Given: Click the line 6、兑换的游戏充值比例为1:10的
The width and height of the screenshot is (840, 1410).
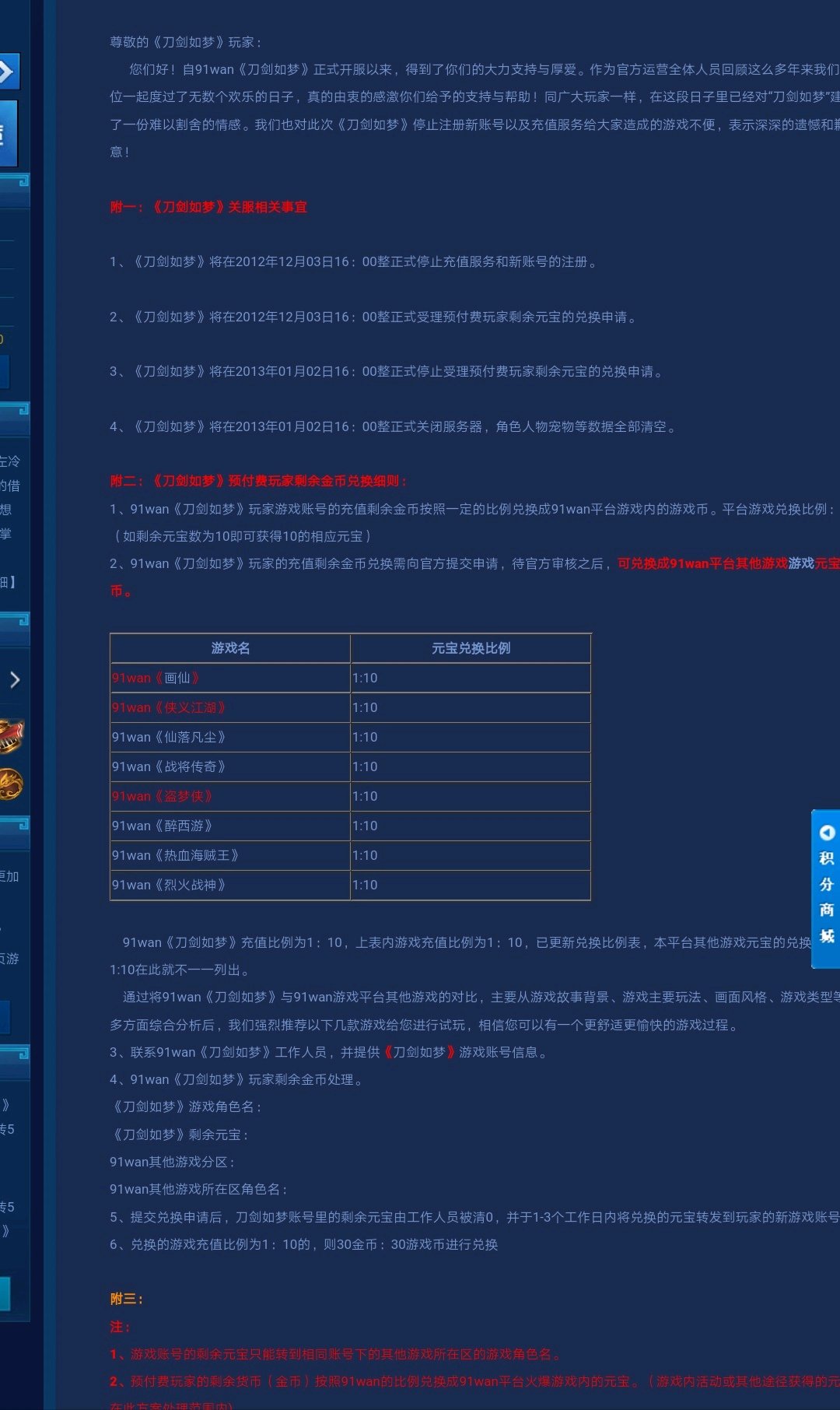Looking at the screenshot, I should tap(304, 1244).
